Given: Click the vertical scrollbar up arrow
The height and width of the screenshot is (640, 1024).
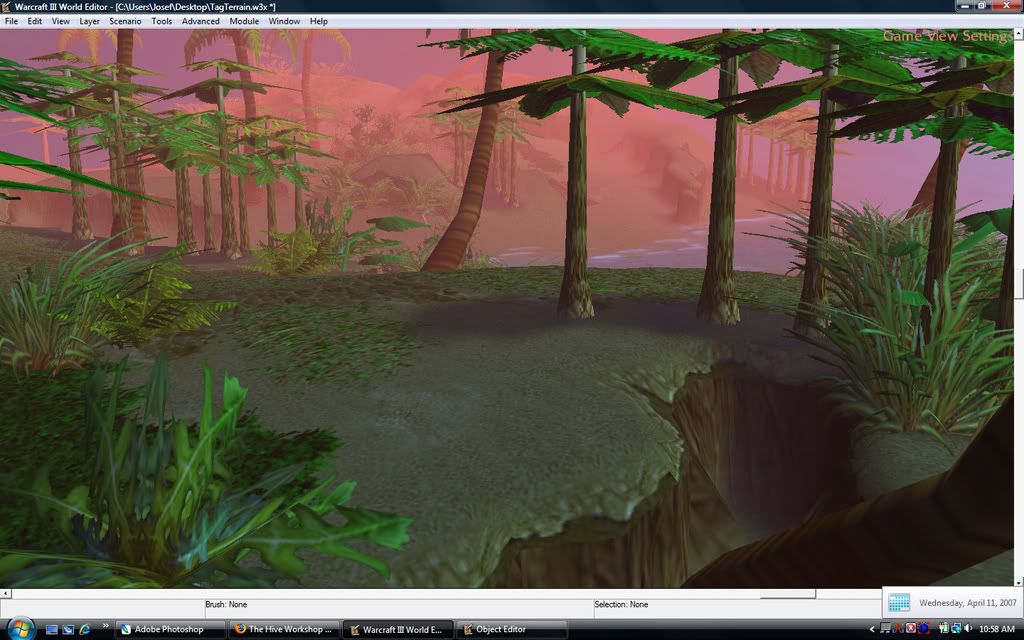Looking at the screenshot, I should (1019, 33).
